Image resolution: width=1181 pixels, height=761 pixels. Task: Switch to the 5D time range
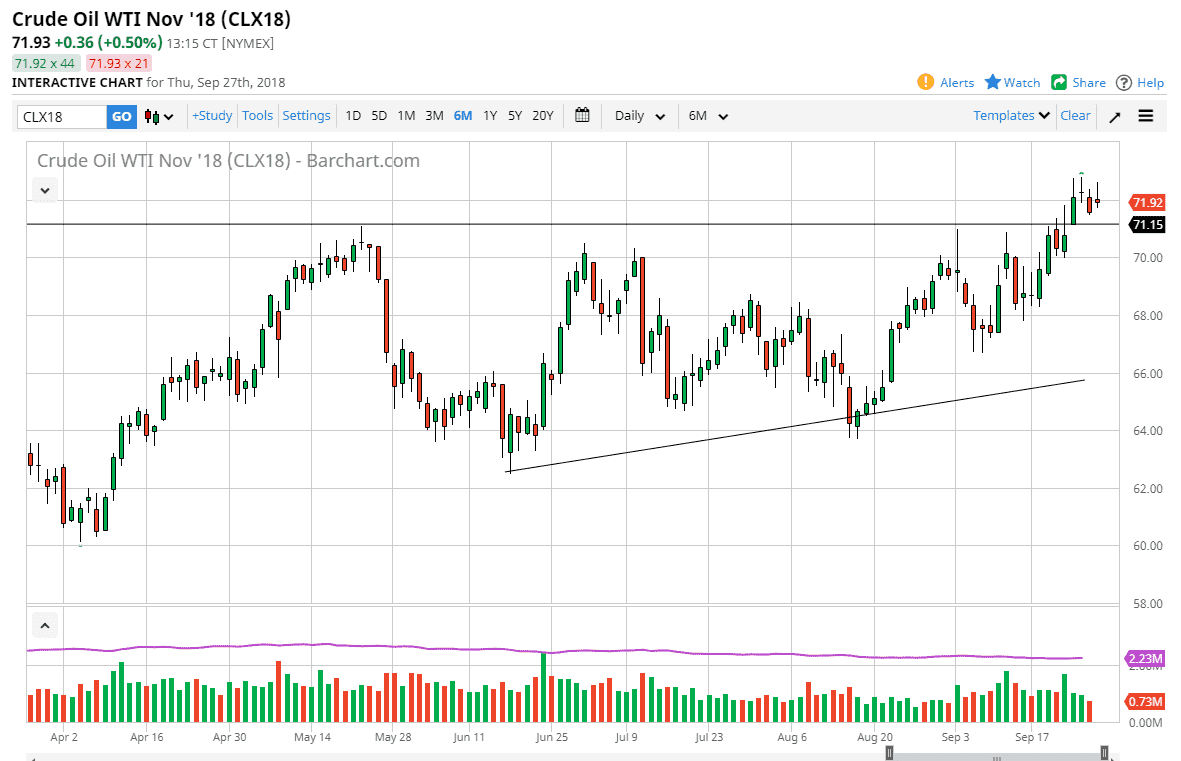tap(379, 116)
